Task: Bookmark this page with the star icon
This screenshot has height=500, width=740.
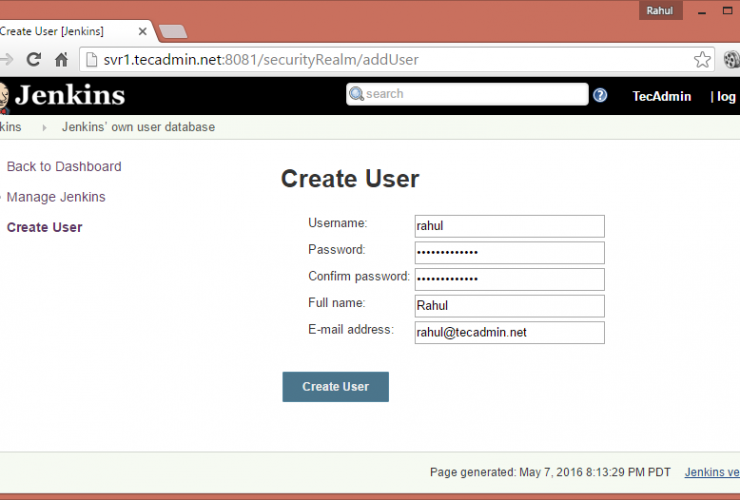Action: [702, 60]
